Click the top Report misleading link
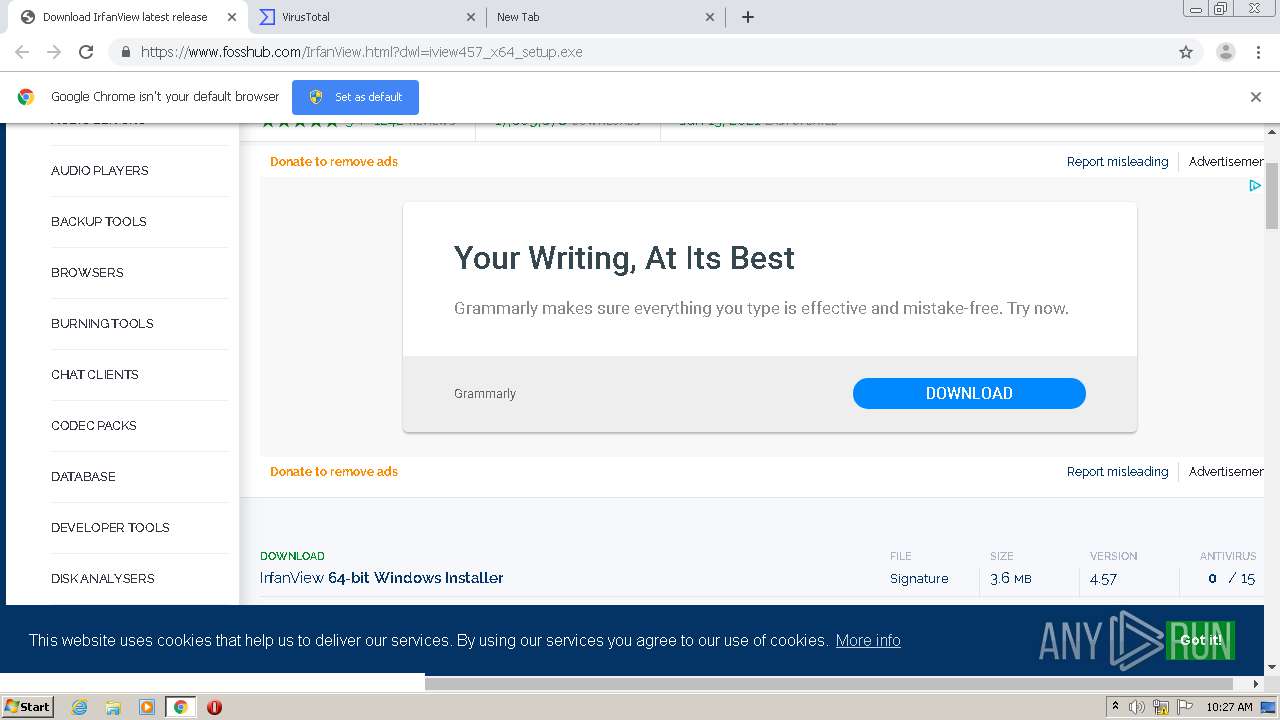 point(1117,162)
